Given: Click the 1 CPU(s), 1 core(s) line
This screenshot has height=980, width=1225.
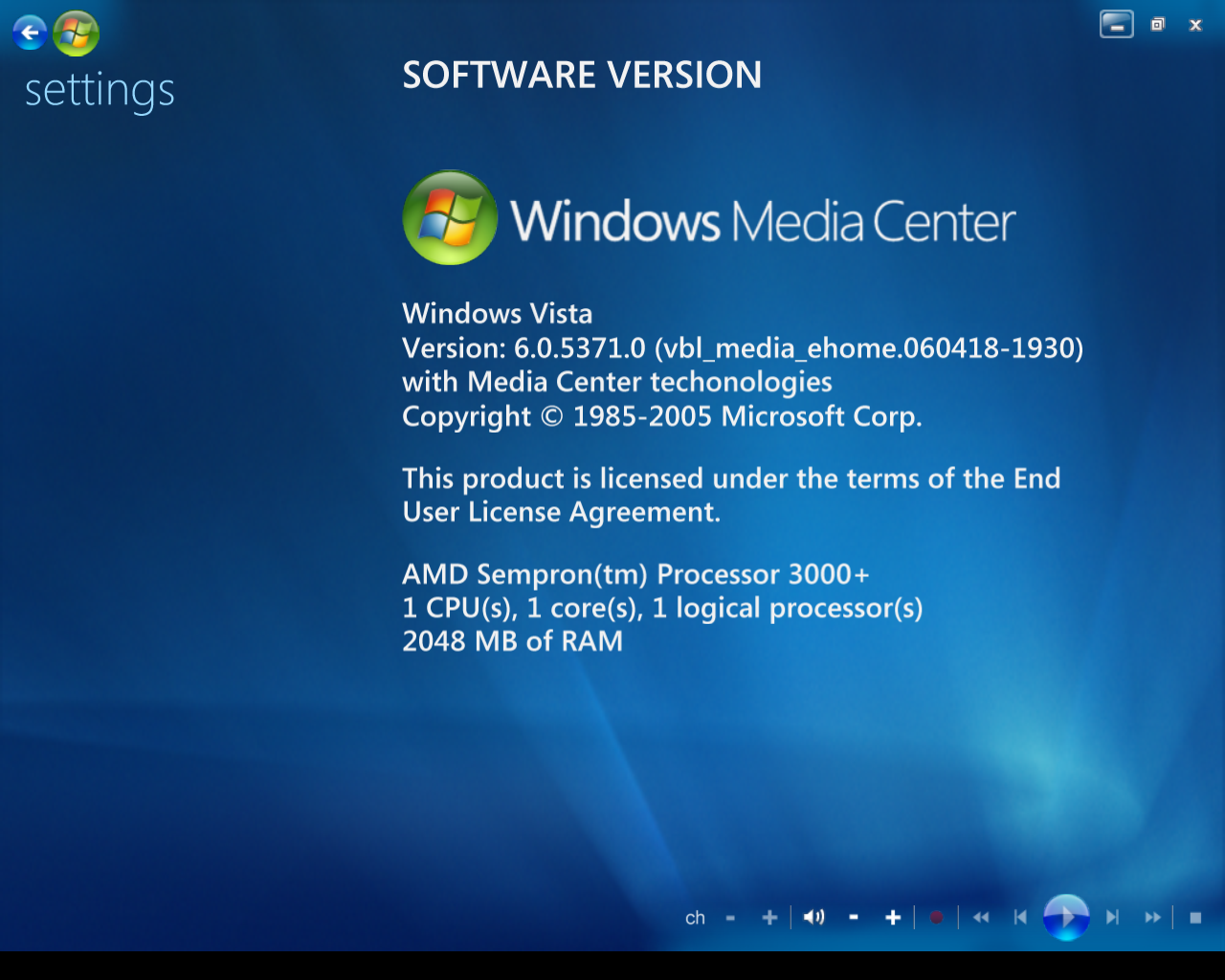Looking at the screenshot, I should click(x=662, y=609).
